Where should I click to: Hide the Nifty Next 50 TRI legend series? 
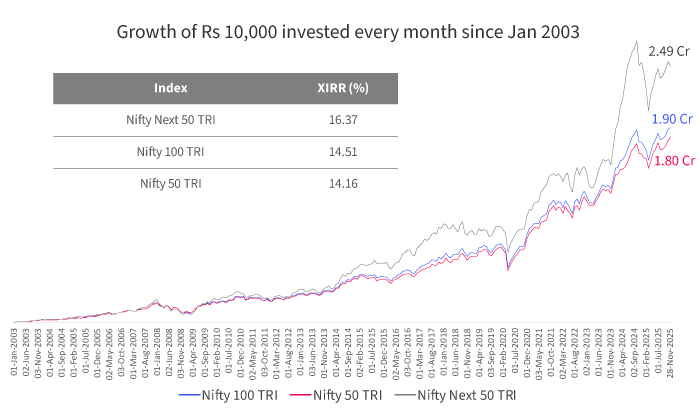(x=467, y=396)
